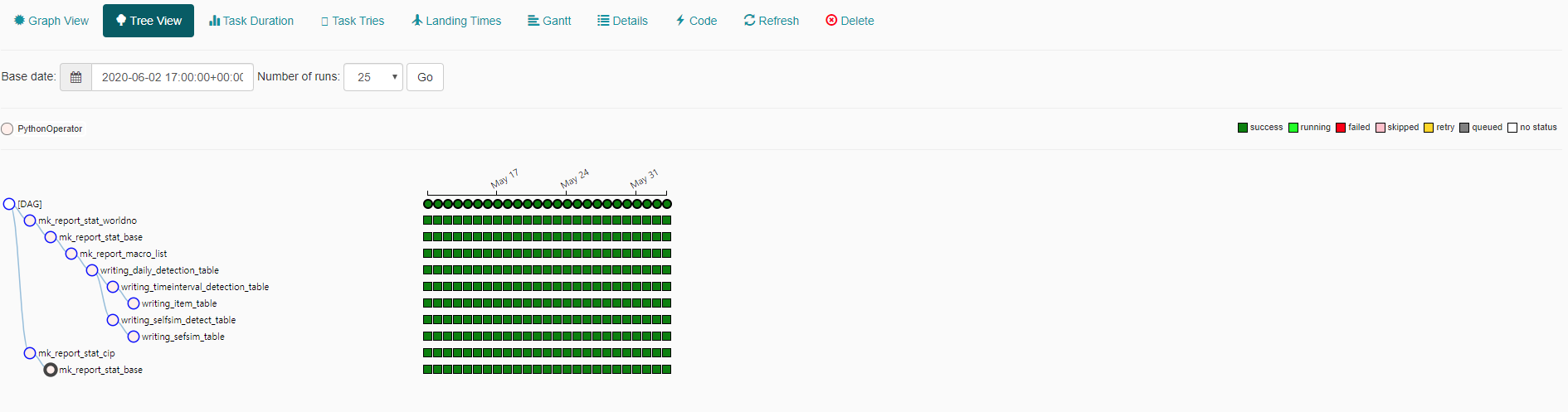Click the no status swatch
Screen dimensions: 1568x412
tap(1512, 128)
